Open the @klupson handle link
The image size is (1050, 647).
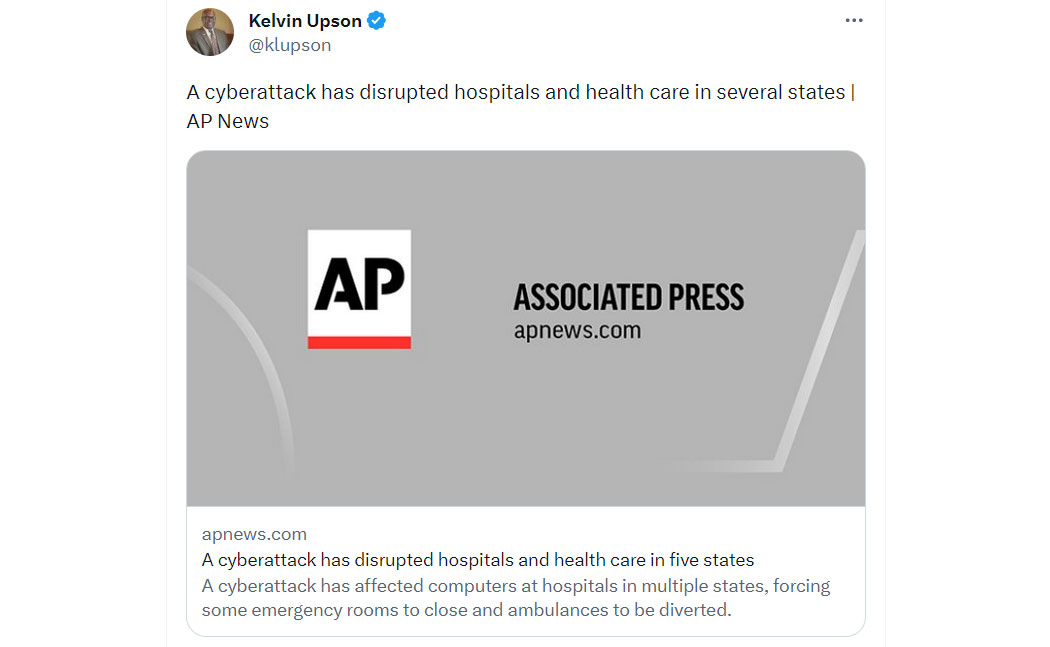pyautogui.click(x=289, y=45)
